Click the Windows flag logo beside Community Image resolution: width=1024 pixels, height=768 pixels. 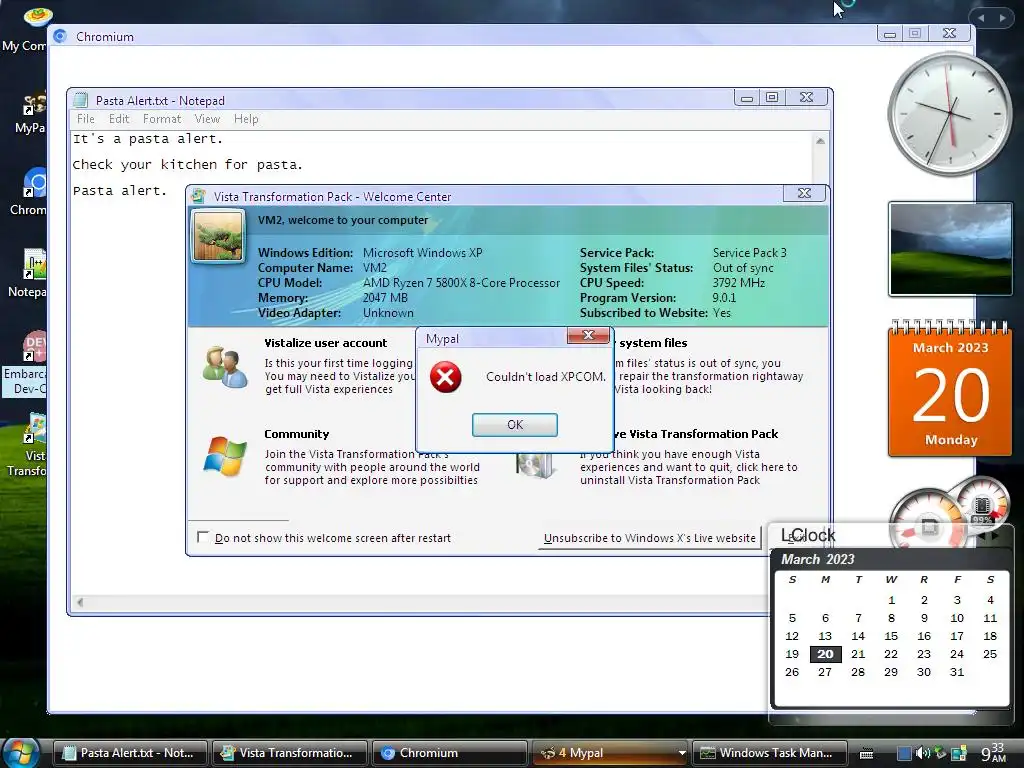pyautogui.click(x=225, y=456)
